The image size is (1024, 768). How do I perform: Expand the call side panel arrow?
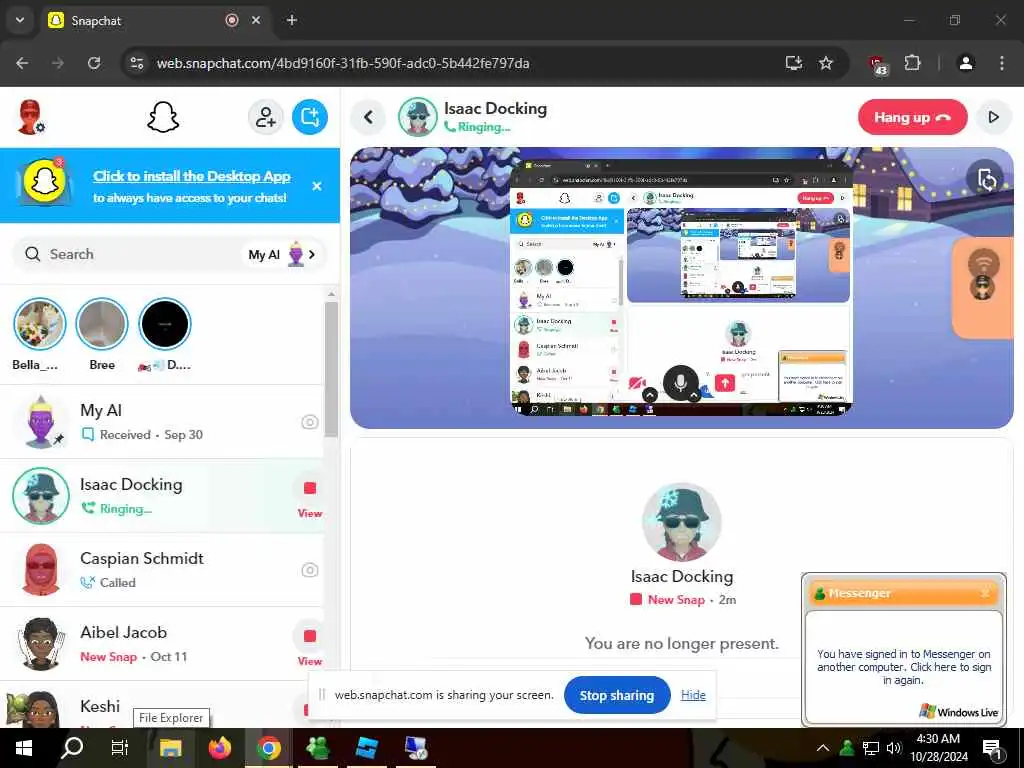pyautogui.click(x=993, y=118)
